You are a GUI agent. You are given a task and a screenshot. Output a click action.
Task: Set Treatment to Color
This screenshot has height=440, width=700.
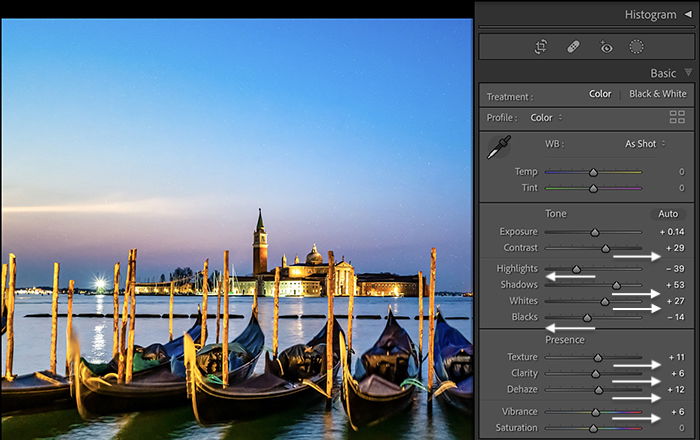tap(600, 94)
